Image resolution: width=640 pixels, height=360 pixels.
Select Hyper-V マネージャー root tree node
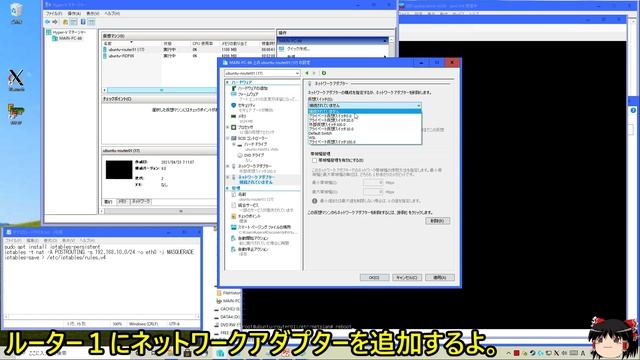pyautogui.click(x=66, y=32)
